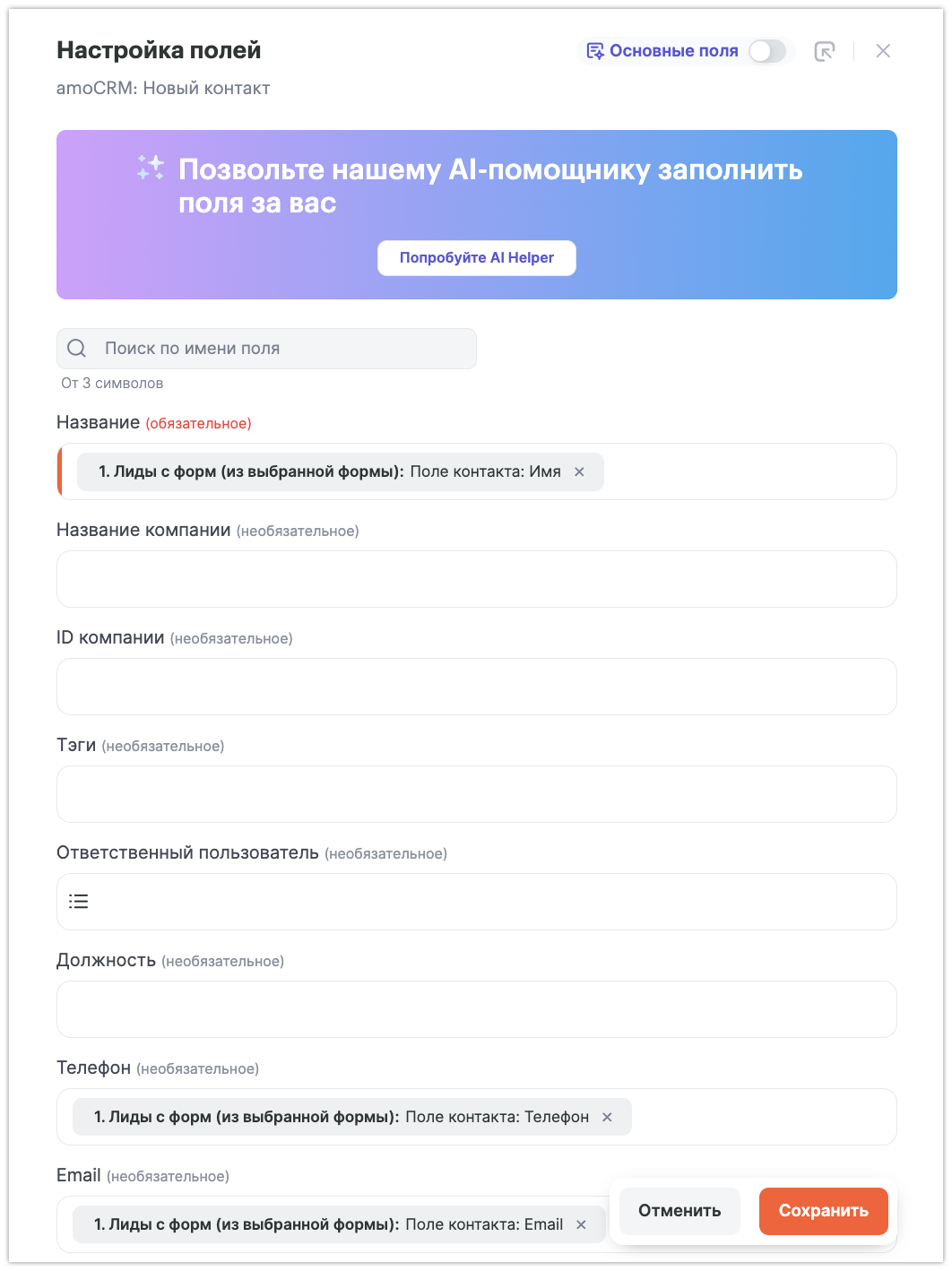Toggle the Основные поля switch

767,51
